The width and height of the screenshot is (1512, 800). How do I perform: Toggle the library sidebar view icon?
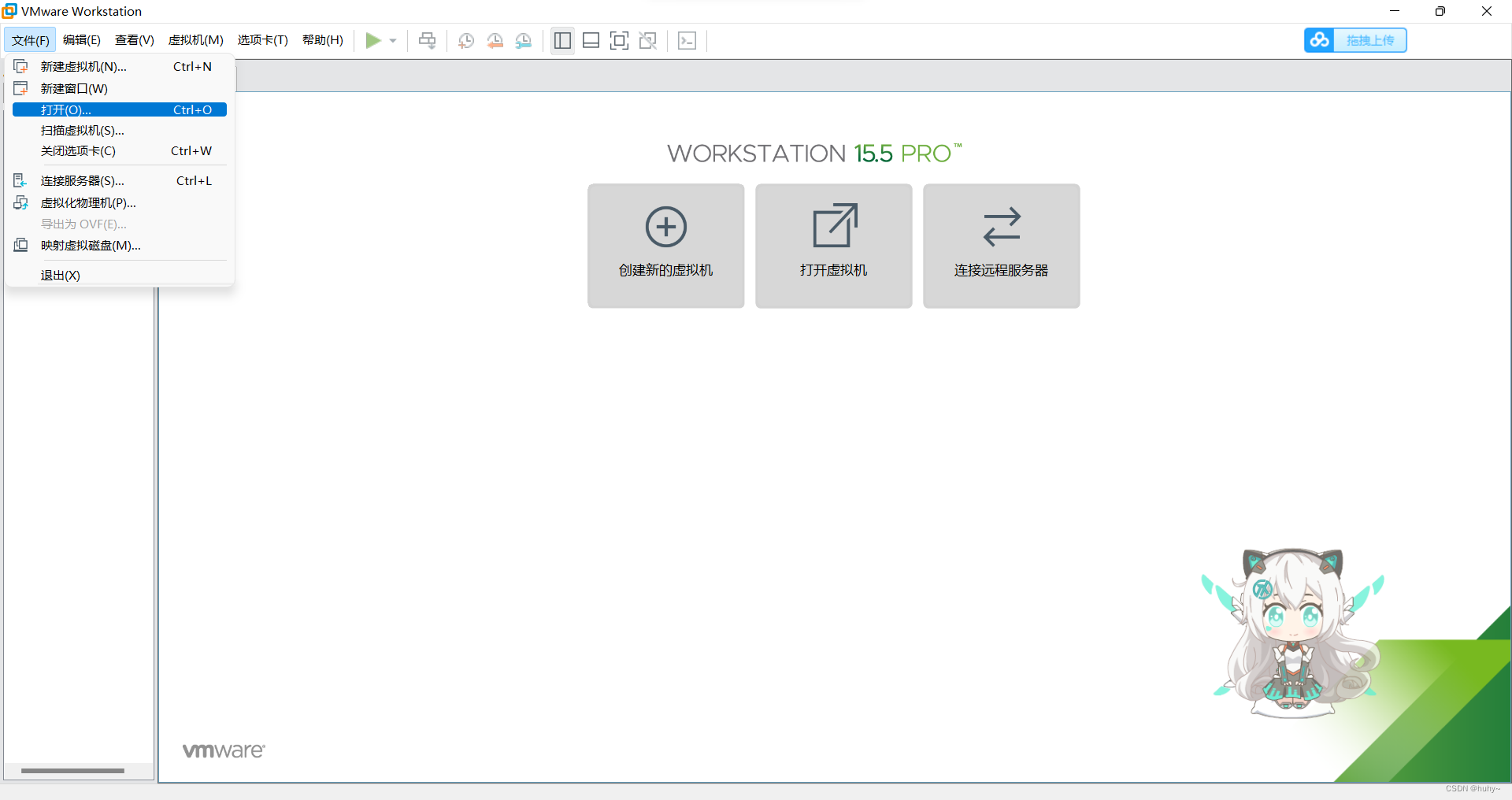pos(562,40)
